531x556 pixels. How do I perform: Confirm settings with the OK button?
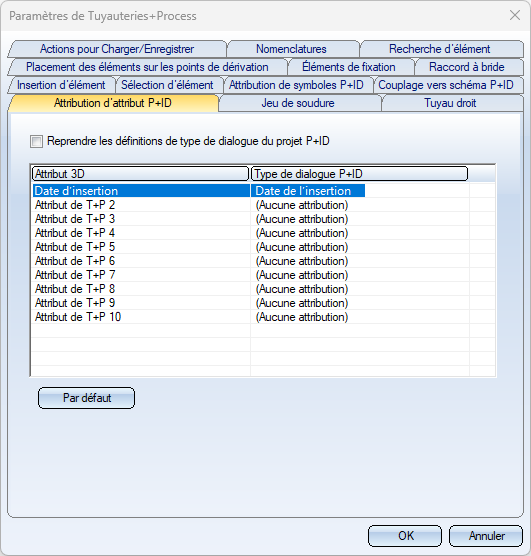[x=405, y=536]
